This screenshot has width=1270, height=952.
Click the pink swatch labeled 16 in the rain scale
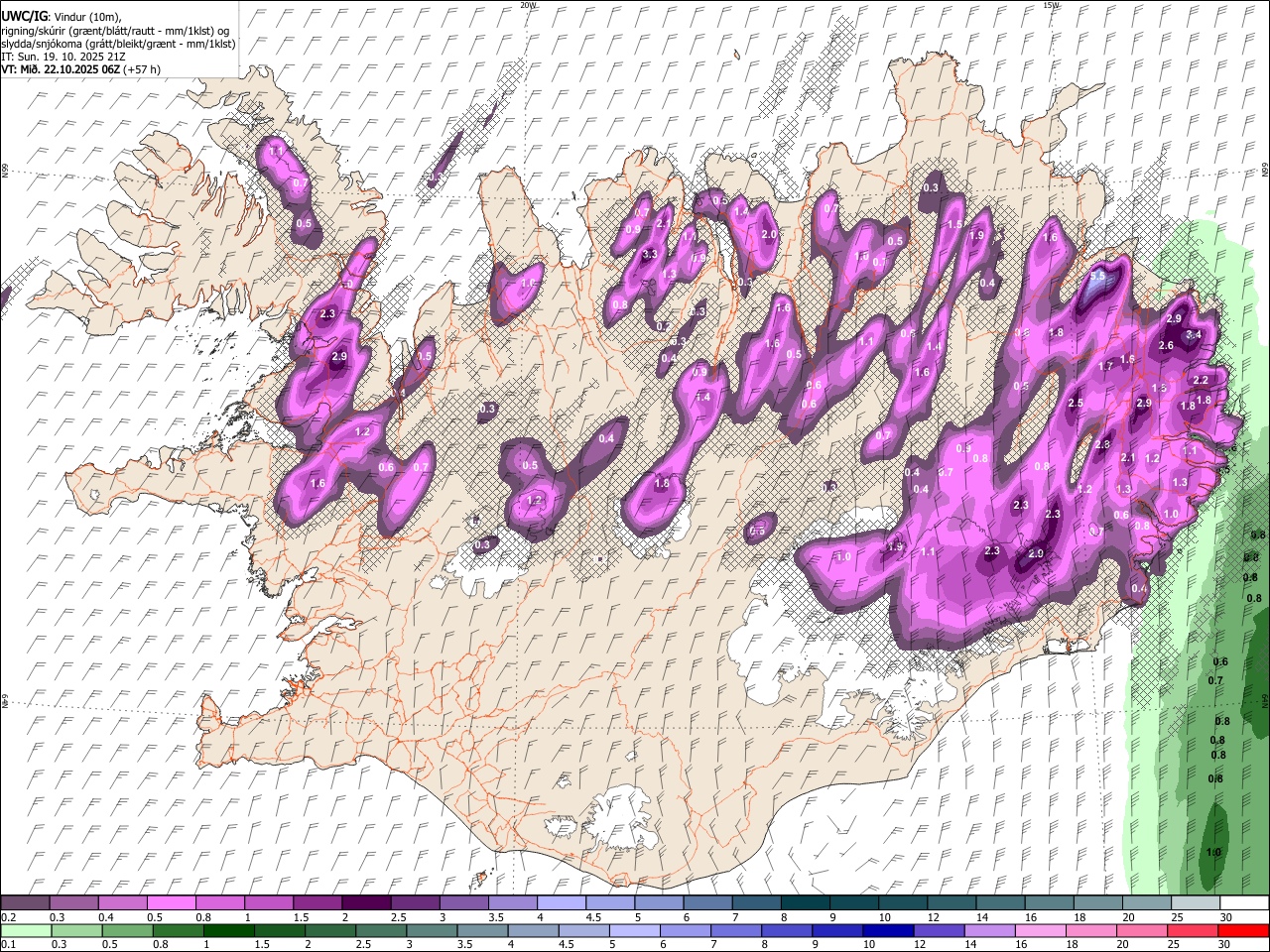pyautogui.click(x=1041, y=930)
